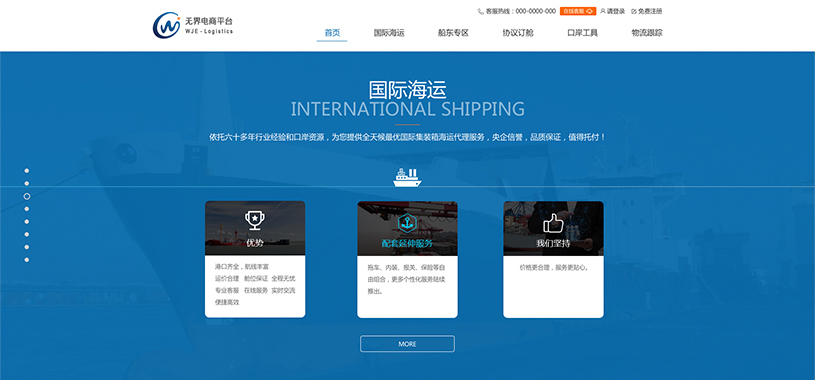Open the 物流跟踪 nav item

point(647,33)
